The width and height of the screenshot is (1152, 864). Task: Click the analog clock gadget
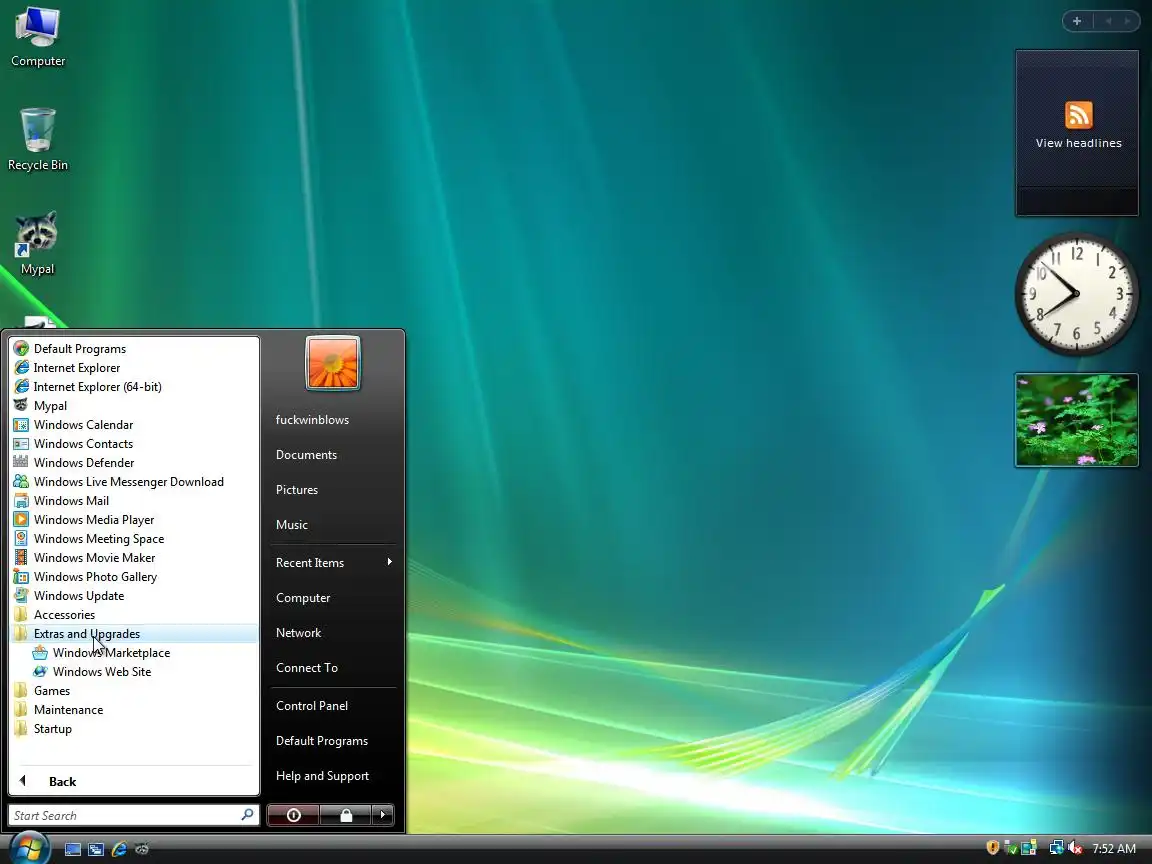point(1076,294)
